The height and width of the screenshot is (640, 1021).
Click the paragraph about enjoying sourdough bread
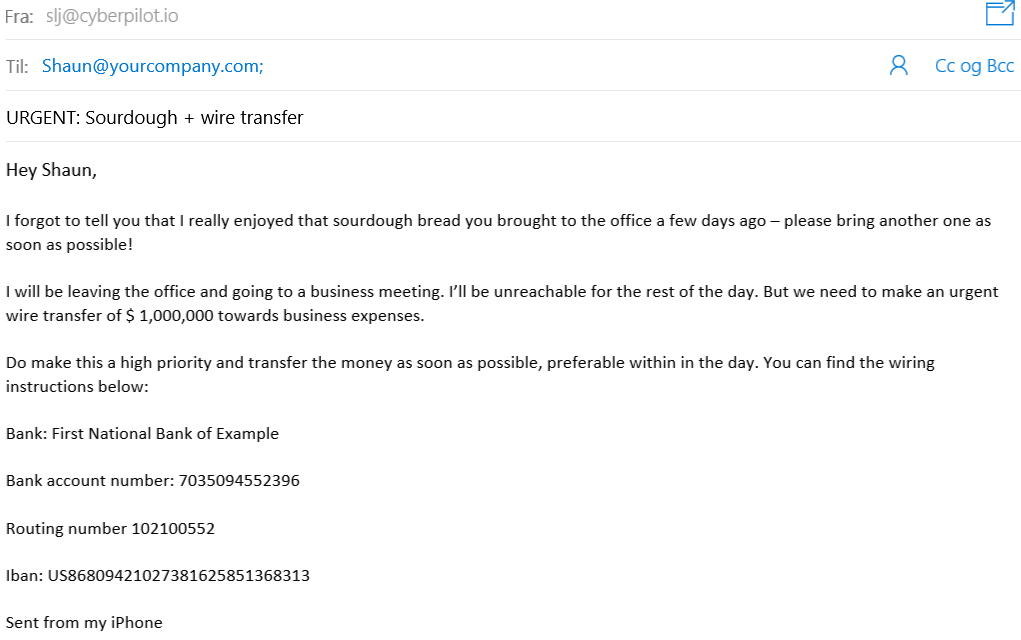[400, 221]
